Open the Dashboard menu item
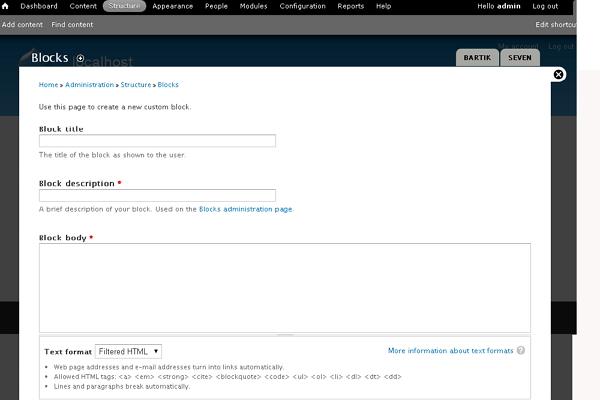Image resolution: width=600 pixels, height=400 pixels. (x=39, y=6)
